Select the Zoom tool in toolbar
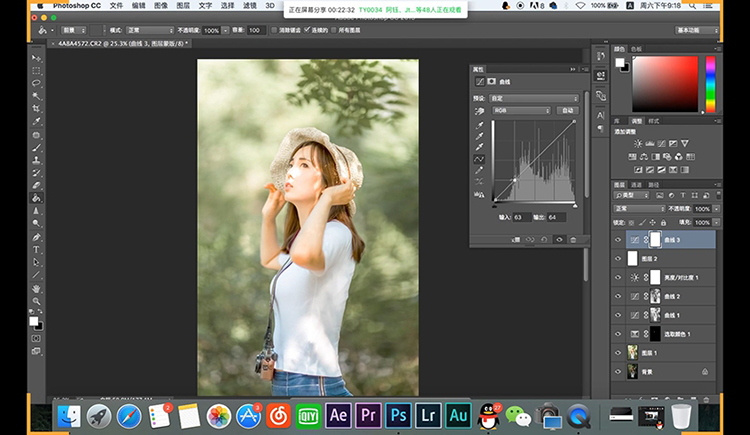 [36, 301]
